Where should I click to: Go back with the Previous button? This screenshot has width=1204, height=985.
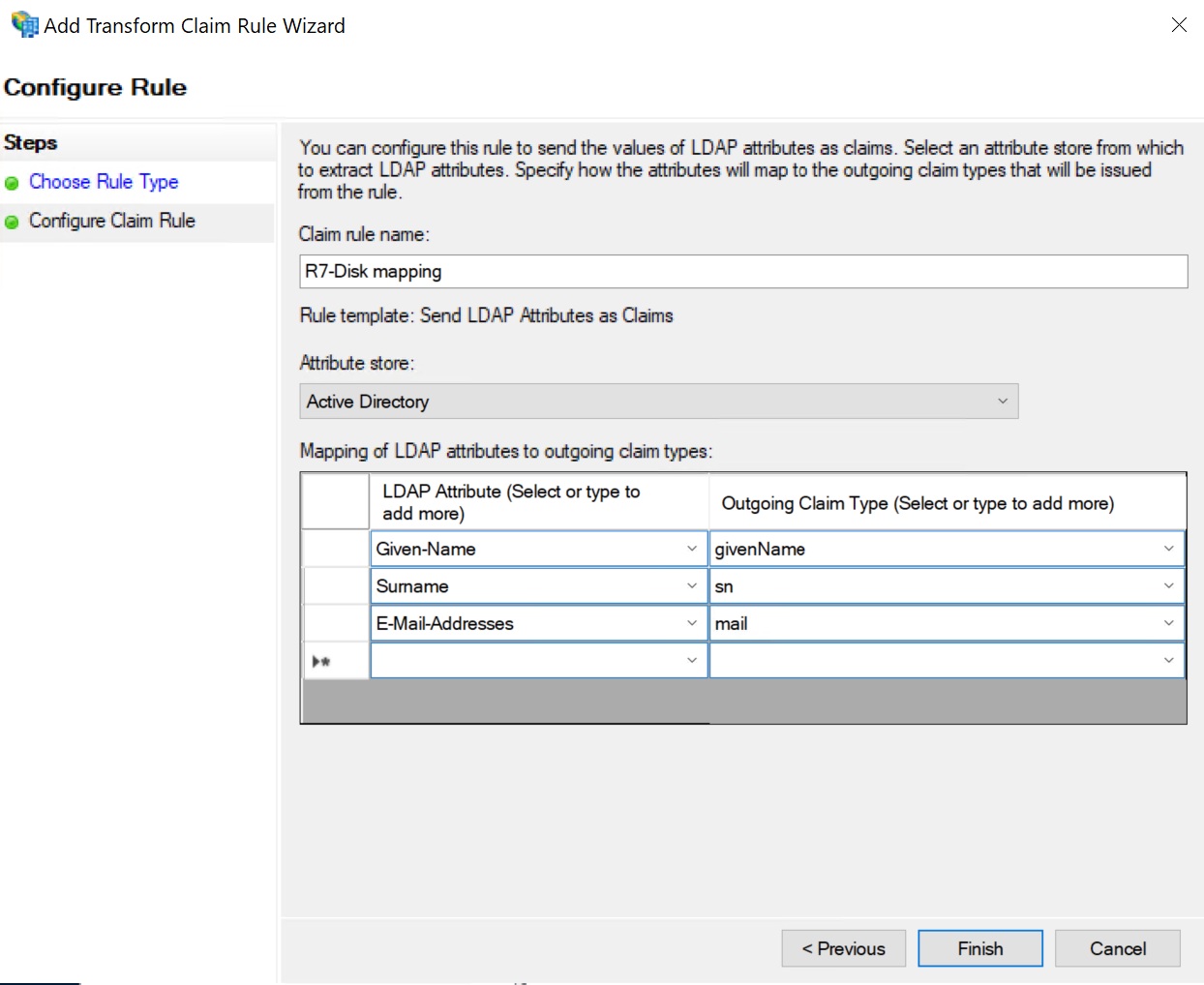pos(844,948)
